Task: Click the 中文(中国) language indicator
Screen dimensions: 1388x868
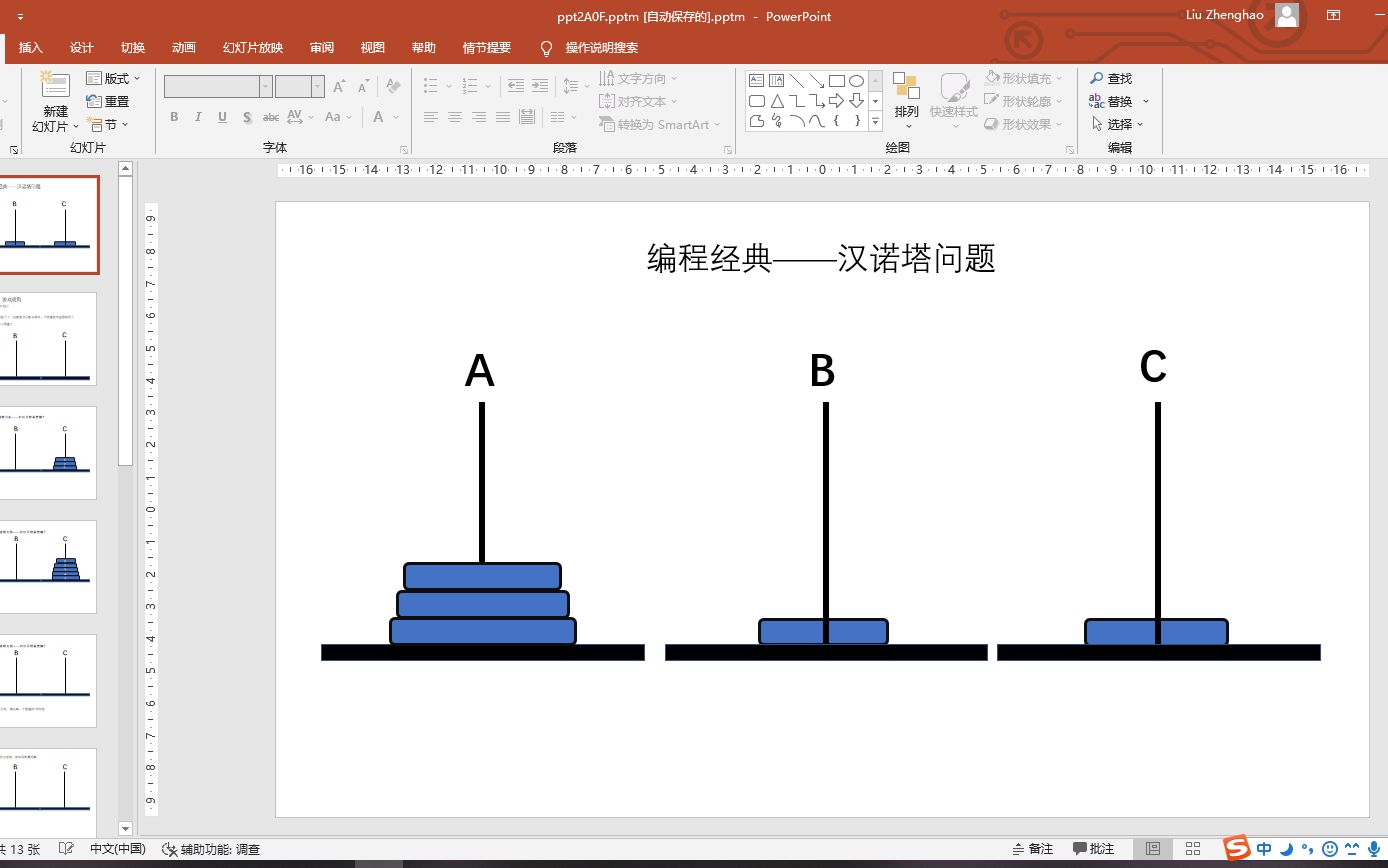Action: (x=118, y=849)
